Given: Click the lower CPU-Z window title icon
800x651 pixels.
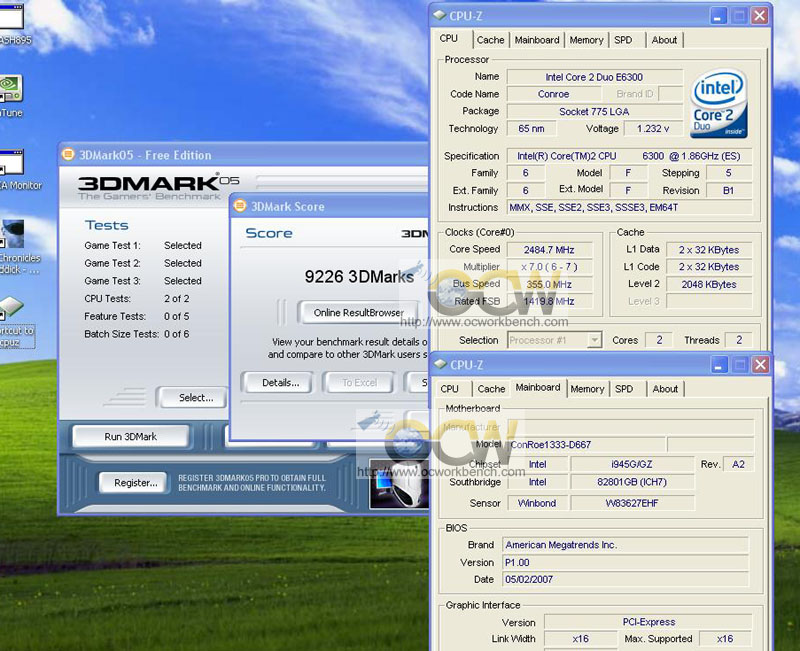Looking at the screenshot, I should [x=440, y=365].
